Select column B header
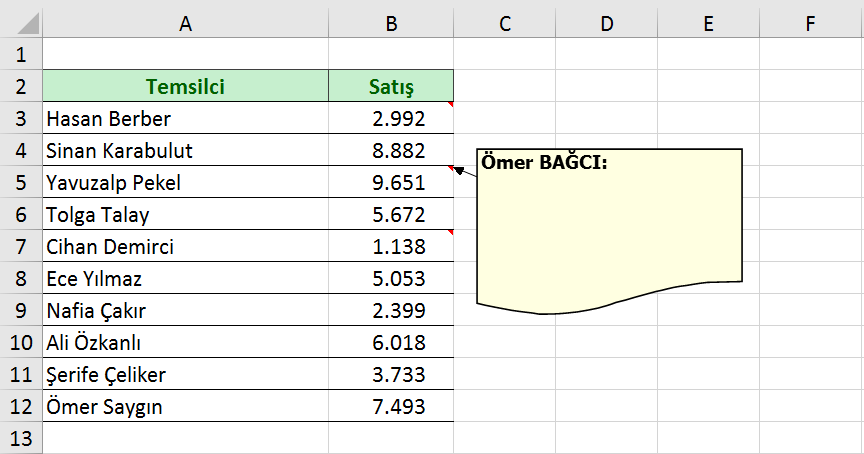This screenshot has height=454, width=864. click(x=391, y=24)
